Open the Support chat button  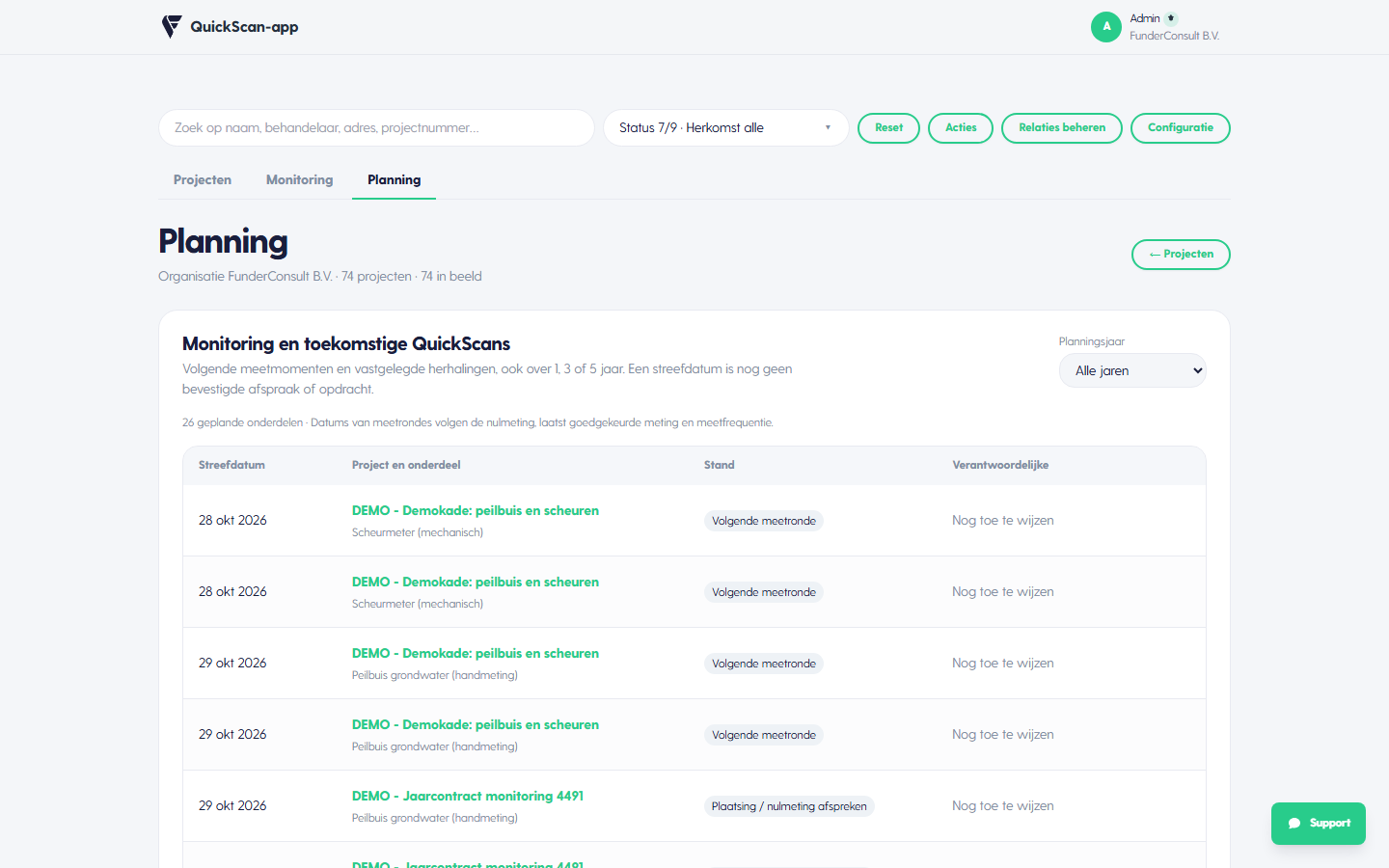click(x=1319, y=824)
